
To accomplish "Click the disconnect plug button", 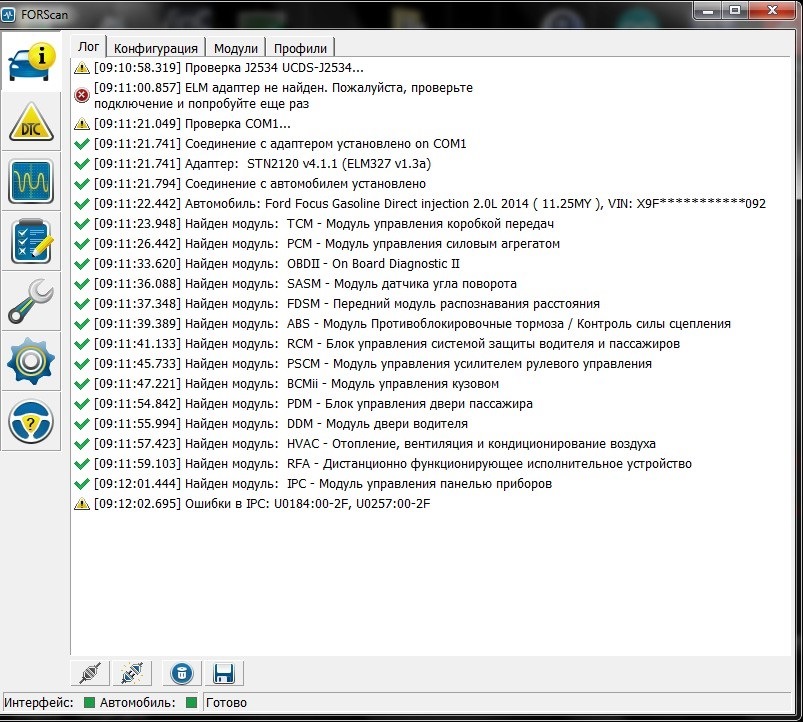I will [132, 673].
